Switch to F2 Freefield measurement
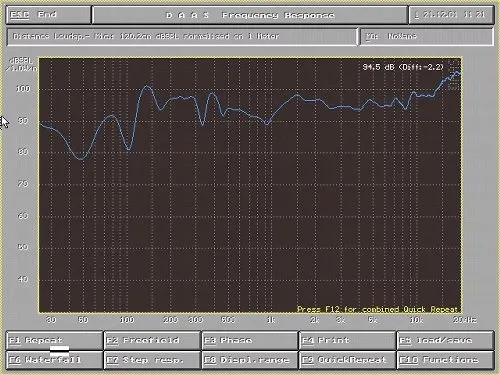The width and height of the screenshot is (500, 375). coord(152,340)
